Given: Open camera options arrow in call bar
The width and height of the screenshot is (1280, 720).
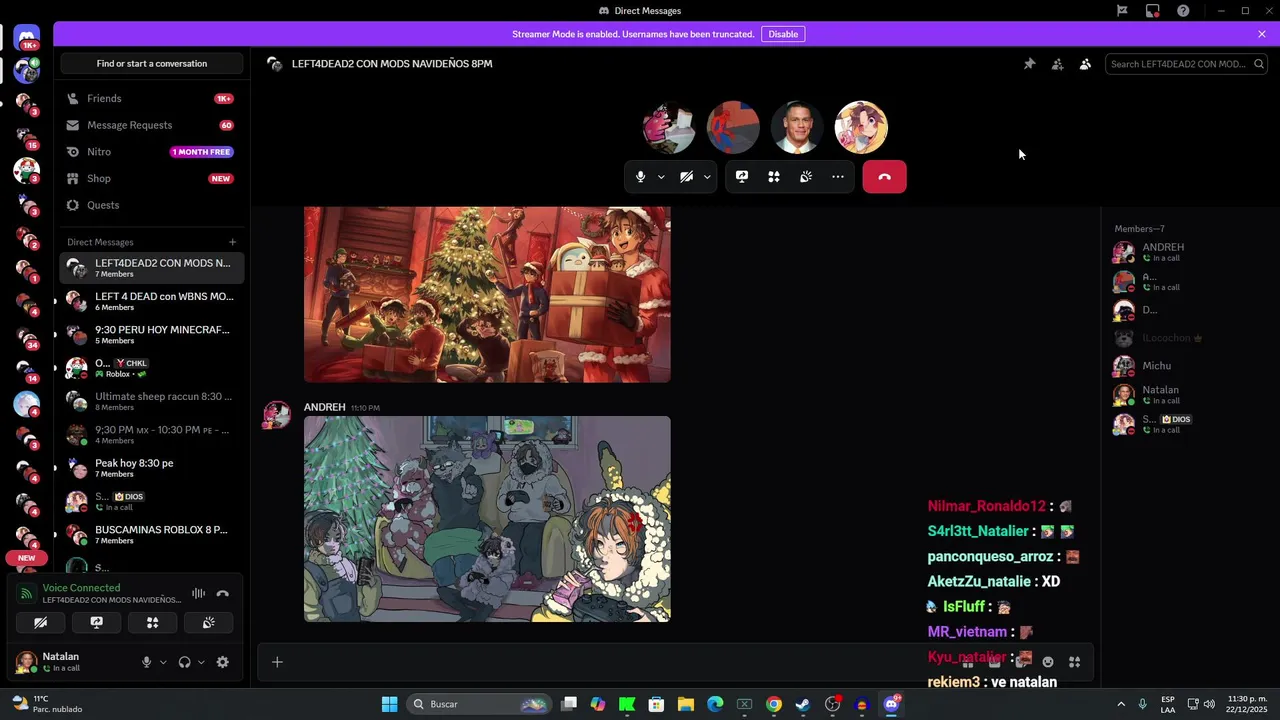Looking at the screenshot, I should tap(707, 177).
